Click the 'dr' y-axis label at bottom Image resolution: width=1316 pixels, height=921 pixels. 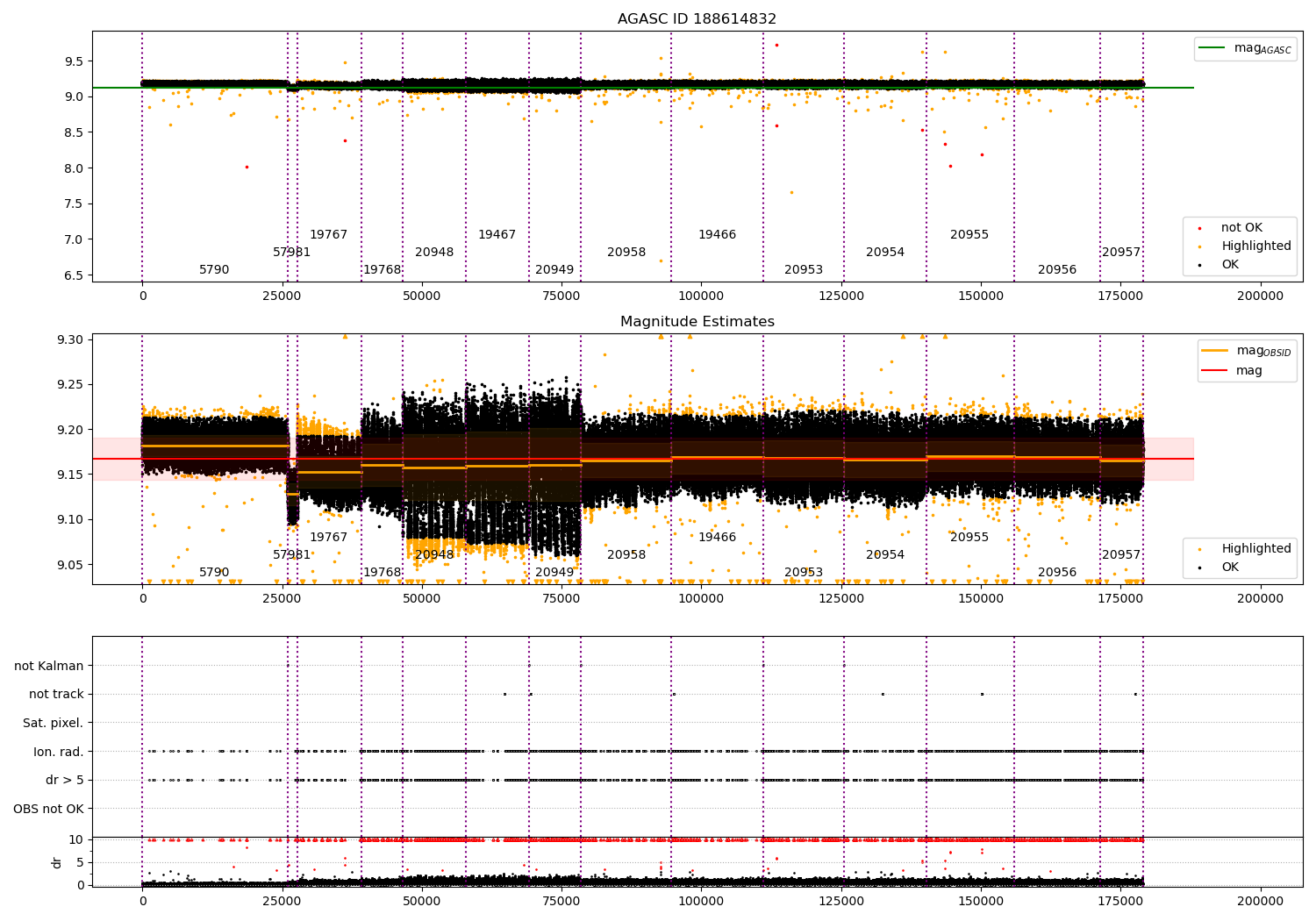click(x=57, y=862)
